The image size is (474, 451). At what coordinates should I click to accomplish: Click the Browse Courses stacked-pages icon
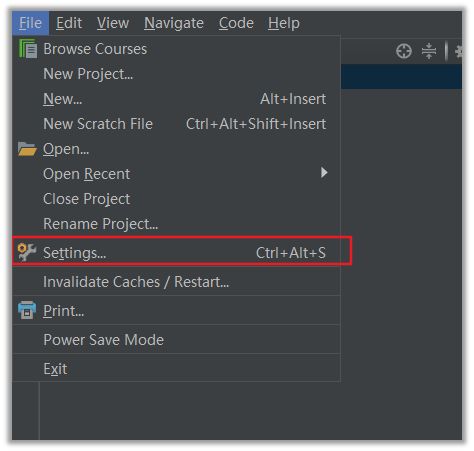point(28,49)
